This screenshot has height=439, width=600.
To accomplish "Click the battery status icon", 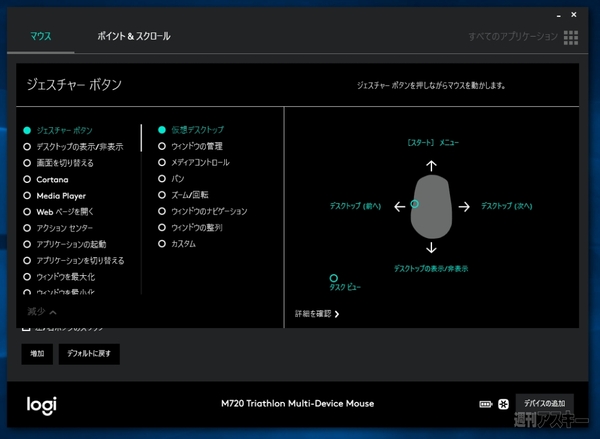I will tap(486, 404).
